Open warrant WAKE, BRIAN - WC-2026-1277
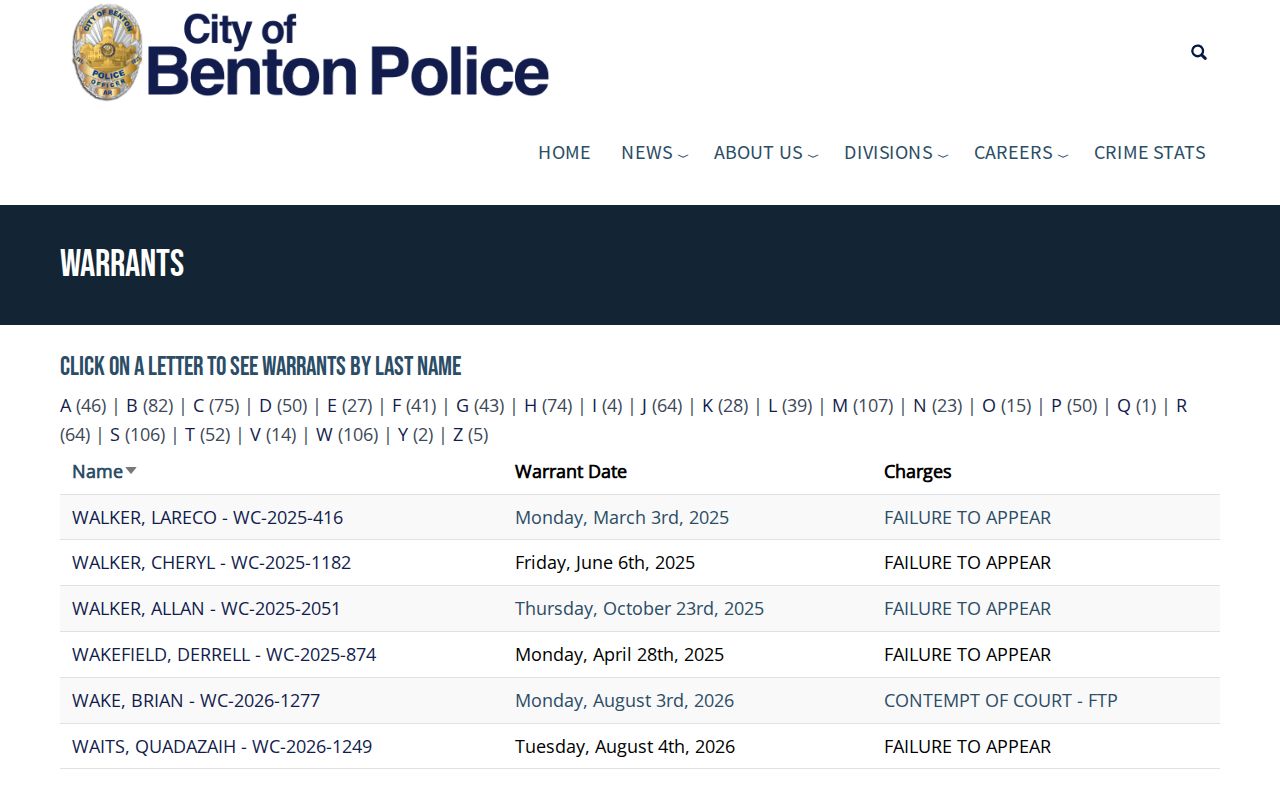 [196, 701]
